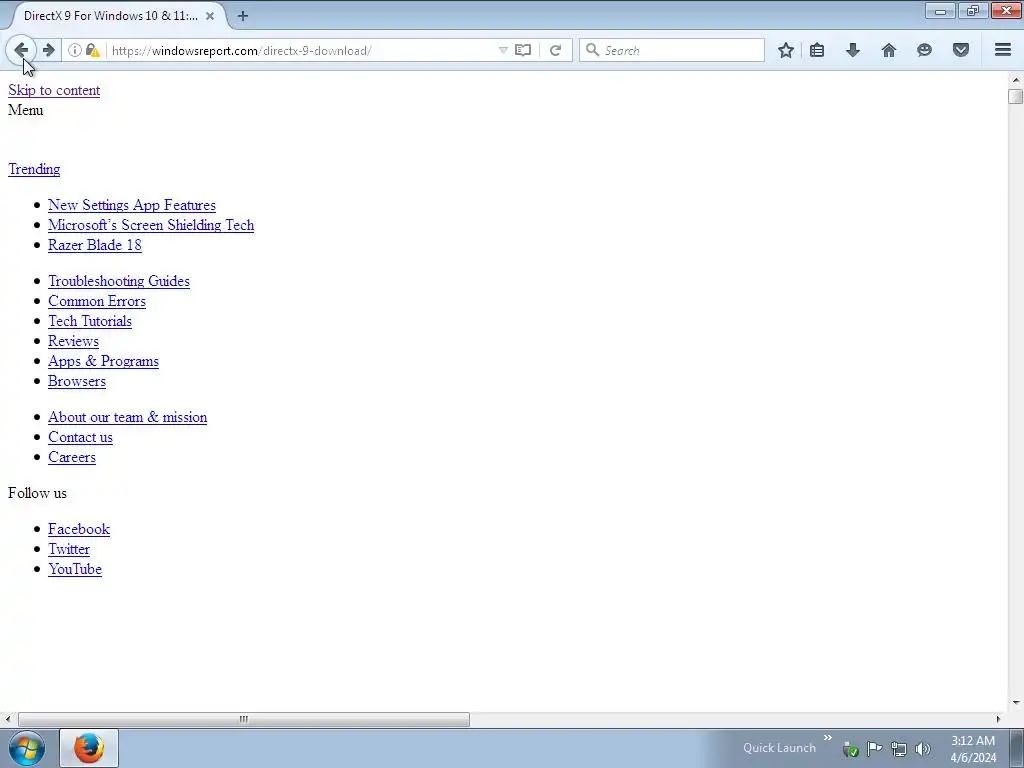Open a new tab with the plus button
1024x768 pixels.
(x=243, y=16)
